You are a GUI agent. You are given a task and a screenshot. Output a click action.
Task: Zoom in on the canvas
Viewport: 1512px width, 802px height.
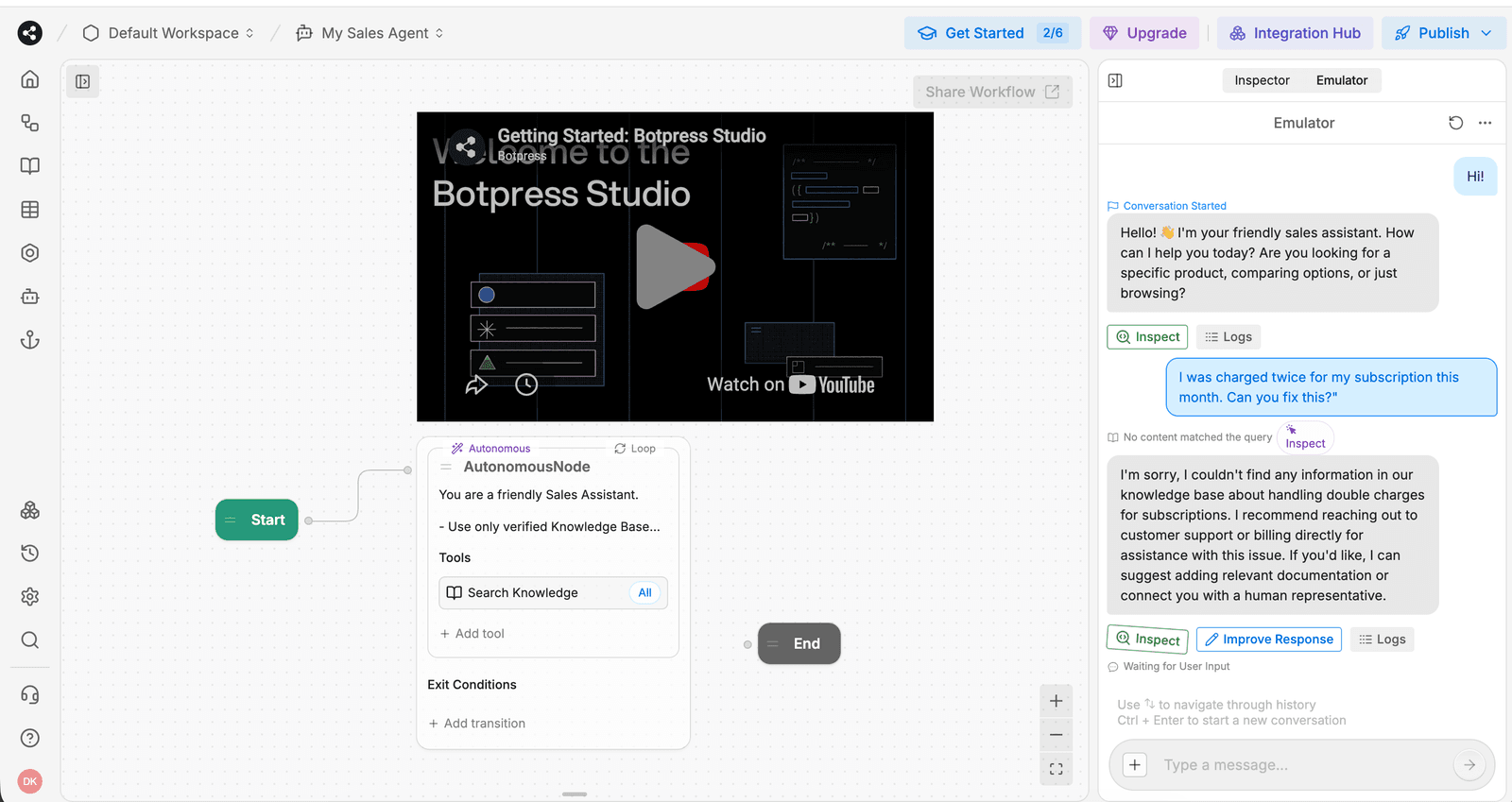pos(1057,701)
